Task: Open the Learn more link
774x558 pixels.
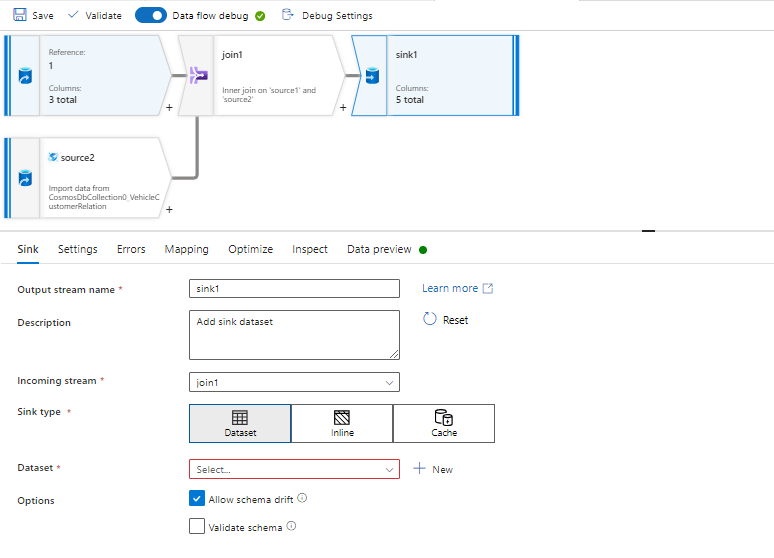Action: 450,288
